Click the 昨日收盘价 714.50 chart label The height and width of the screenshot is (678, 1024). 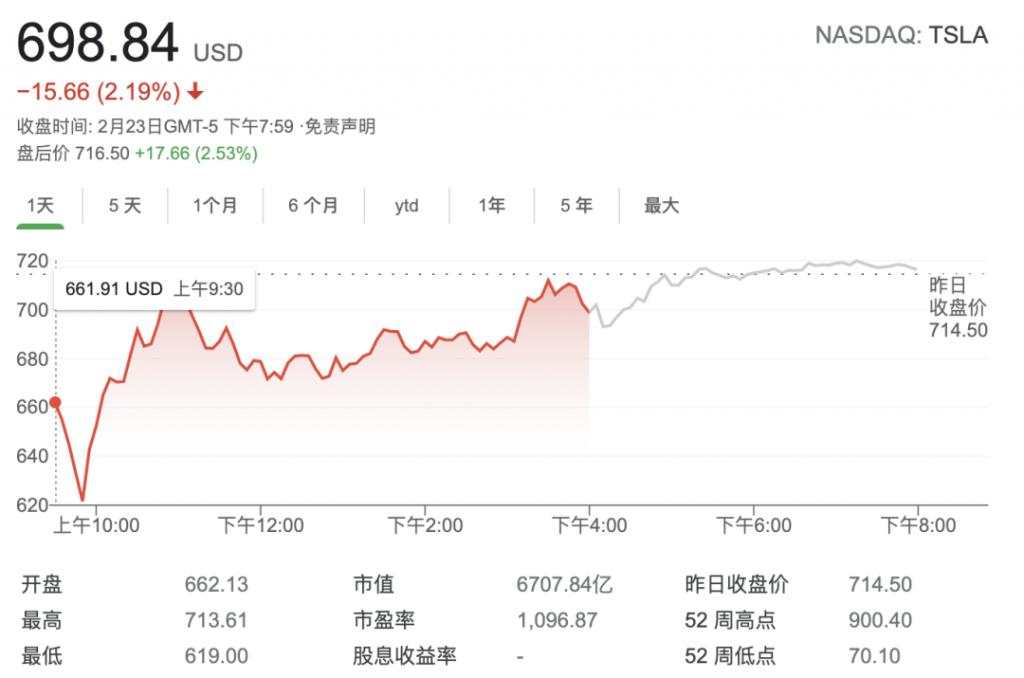(x=957, y=307)
